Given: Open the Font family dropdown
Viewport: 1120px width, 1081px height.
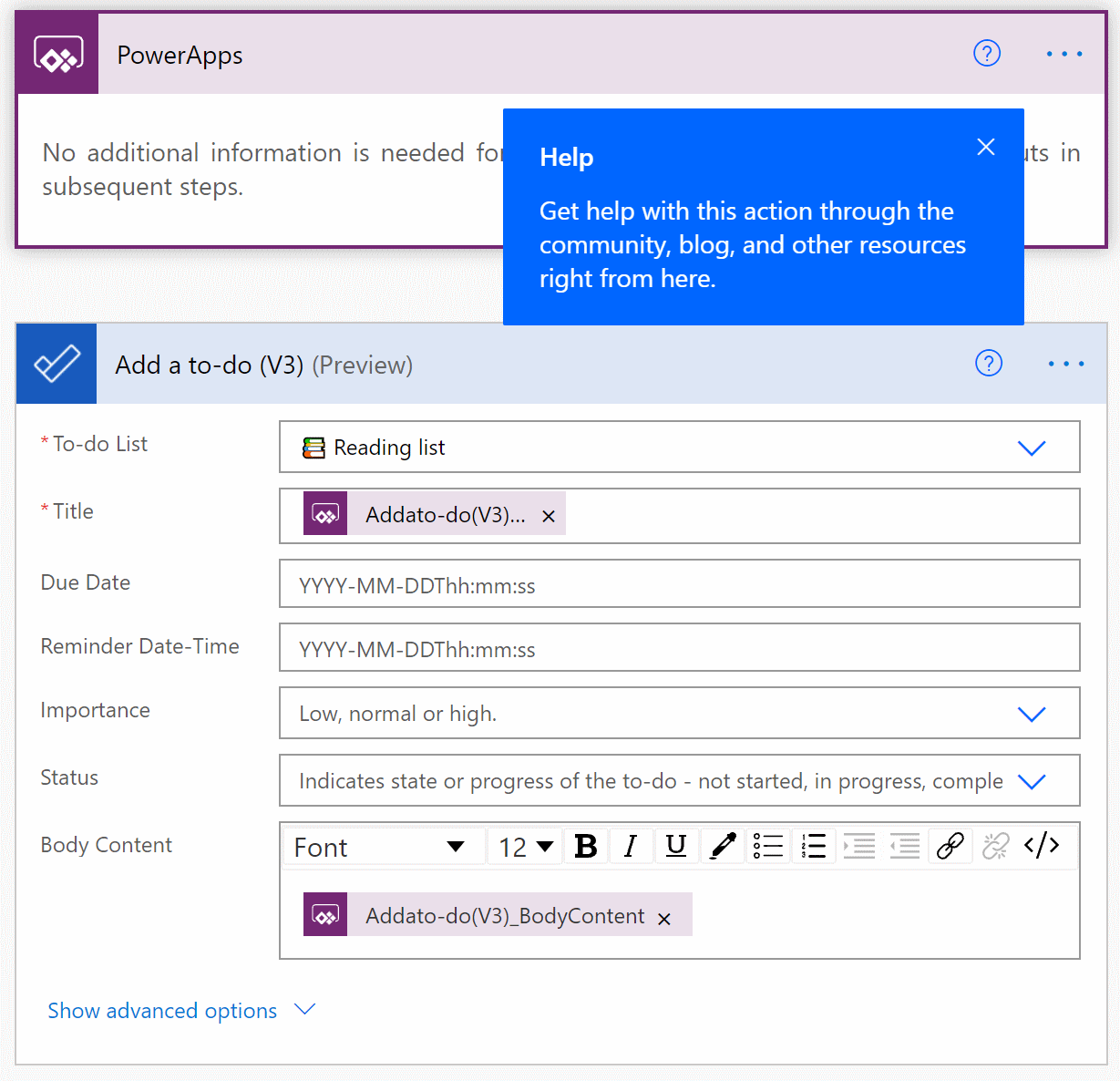Looking at the screenshot, I should pos(383,847).
